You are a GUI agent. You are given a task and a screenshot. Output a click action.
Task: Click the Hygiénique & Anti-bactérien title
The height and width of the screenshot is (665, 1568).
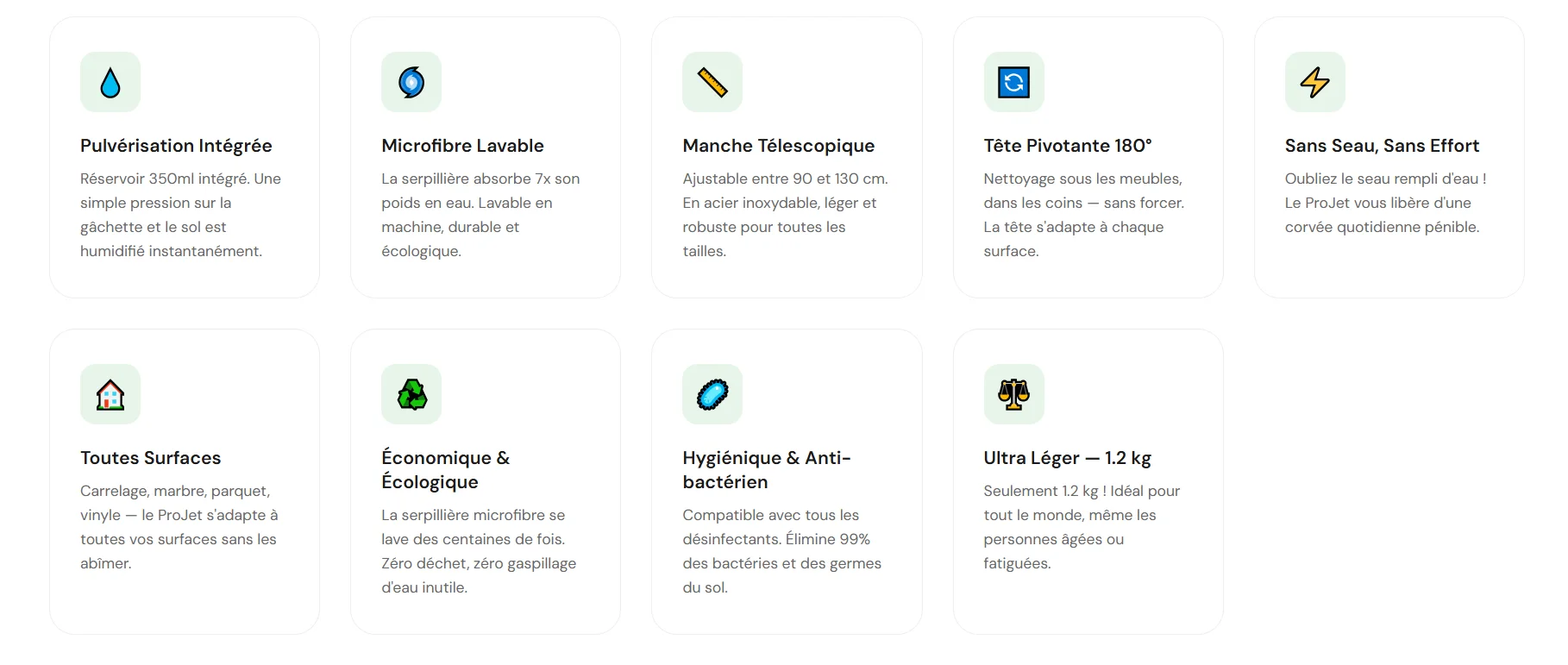(766, 470)
